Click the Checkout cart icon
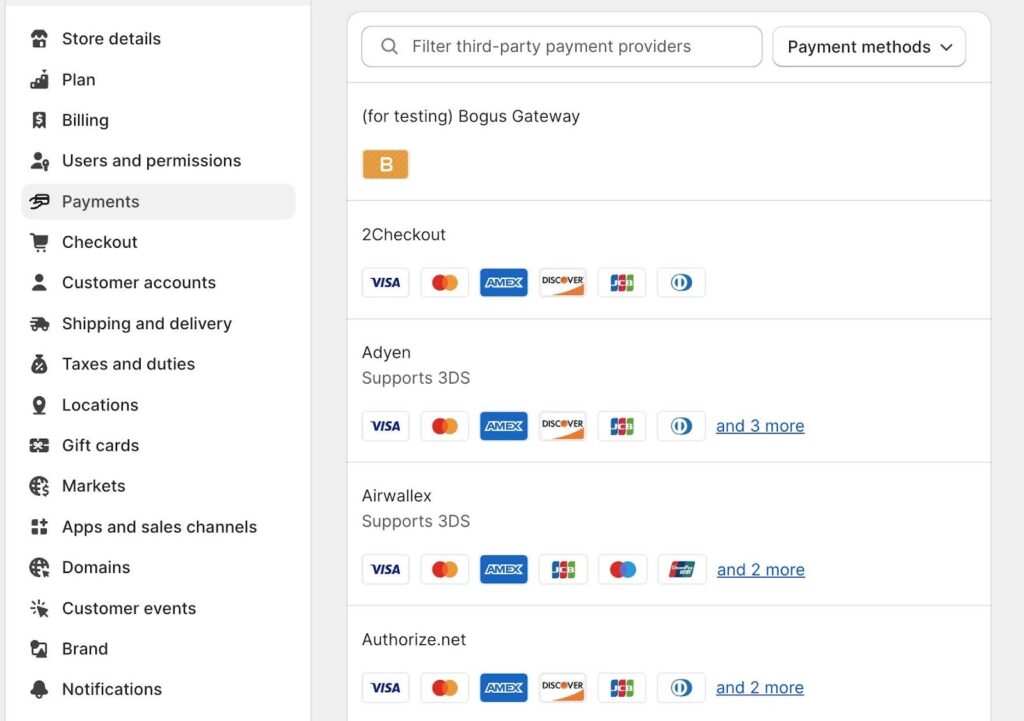The width and height of the screenshot is (1024, 721). click(x=39, y=242)
